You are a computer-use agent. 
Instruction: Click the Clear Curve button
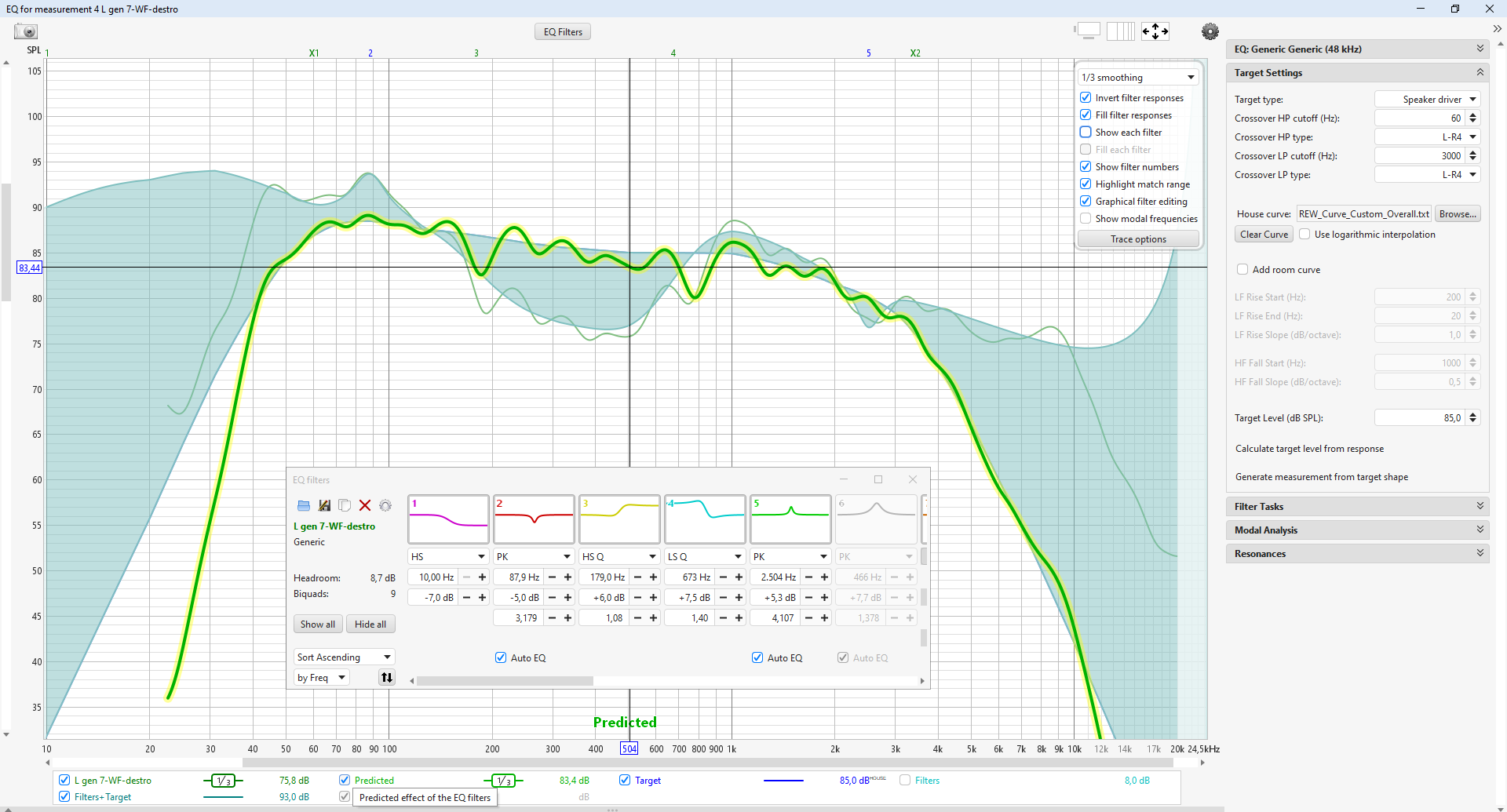1264,234
